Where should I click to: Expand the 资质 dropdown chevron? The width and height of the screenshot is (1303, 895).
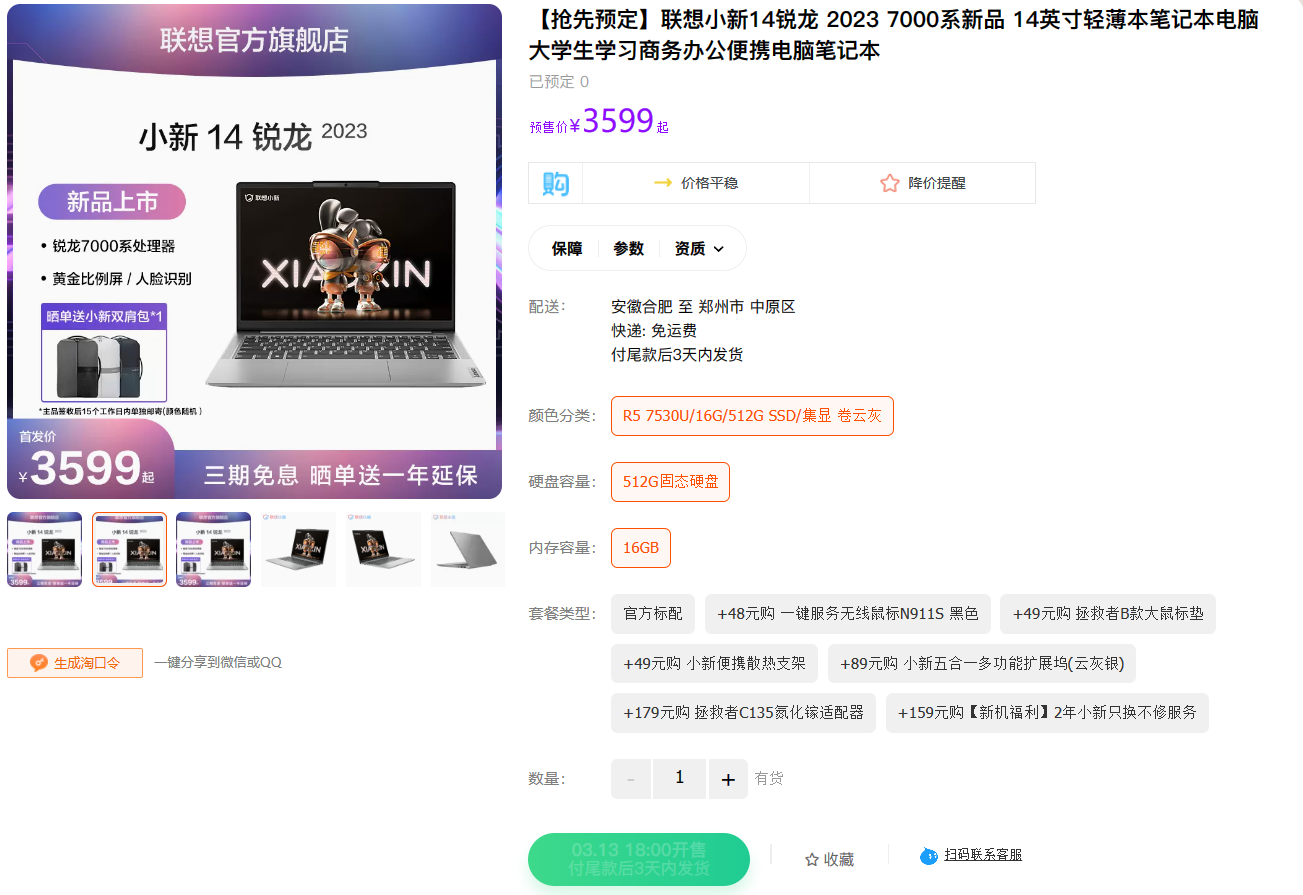(x=718, y=249)
